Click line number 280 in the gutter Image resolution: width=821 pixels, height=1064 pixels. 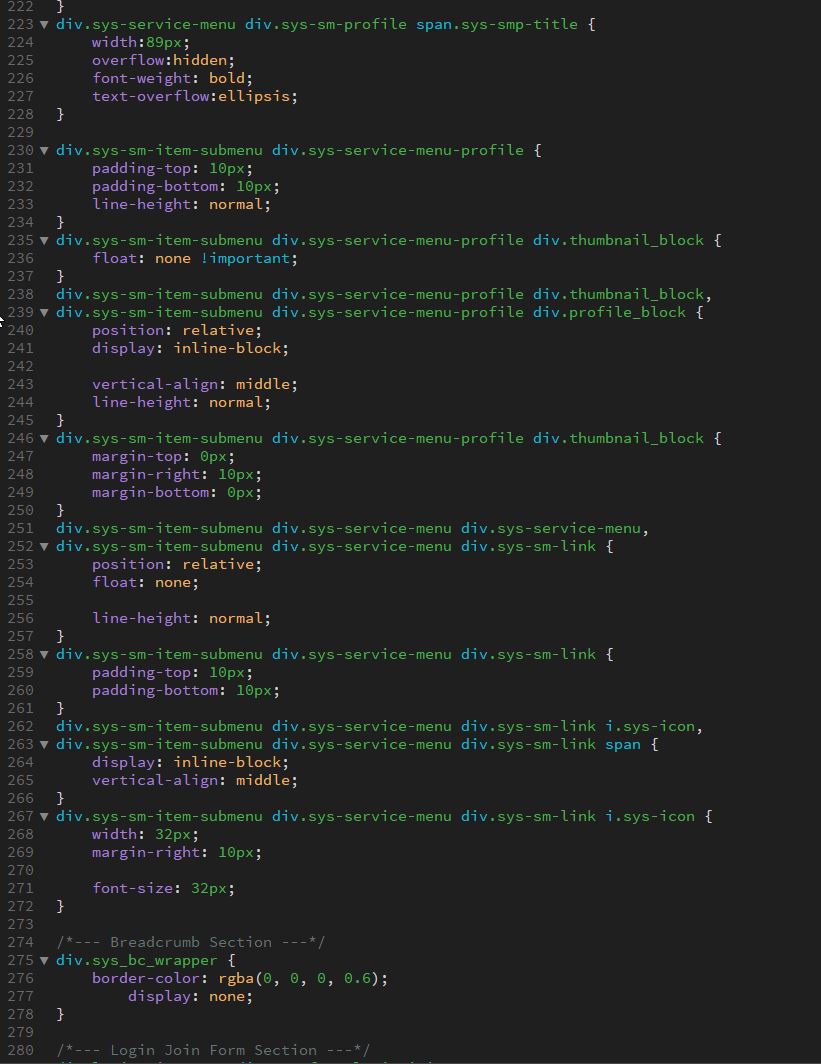[x=20, y=1050]
